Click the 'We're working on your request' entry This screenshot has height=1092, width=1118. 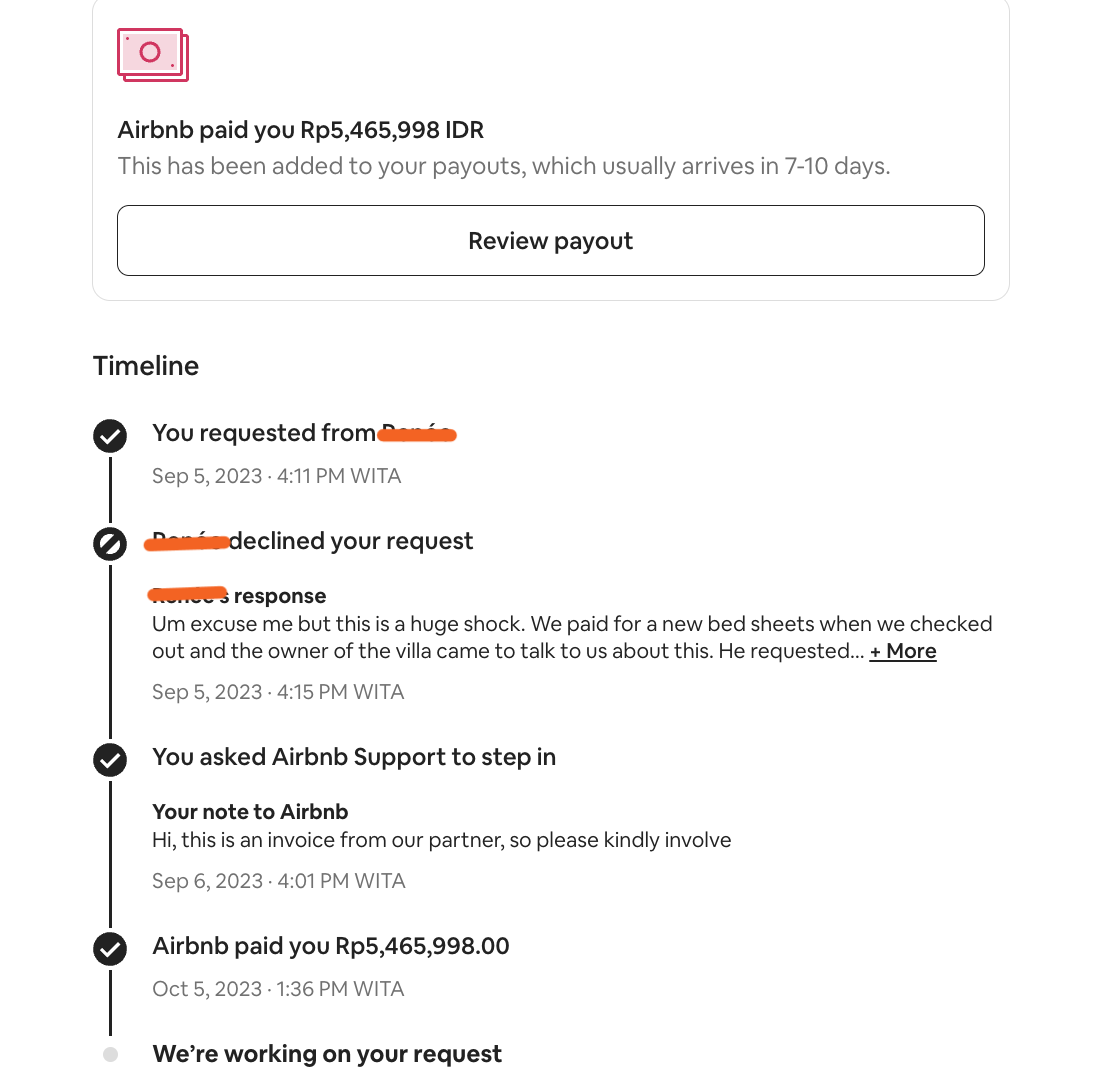(x=327, y=1053)
